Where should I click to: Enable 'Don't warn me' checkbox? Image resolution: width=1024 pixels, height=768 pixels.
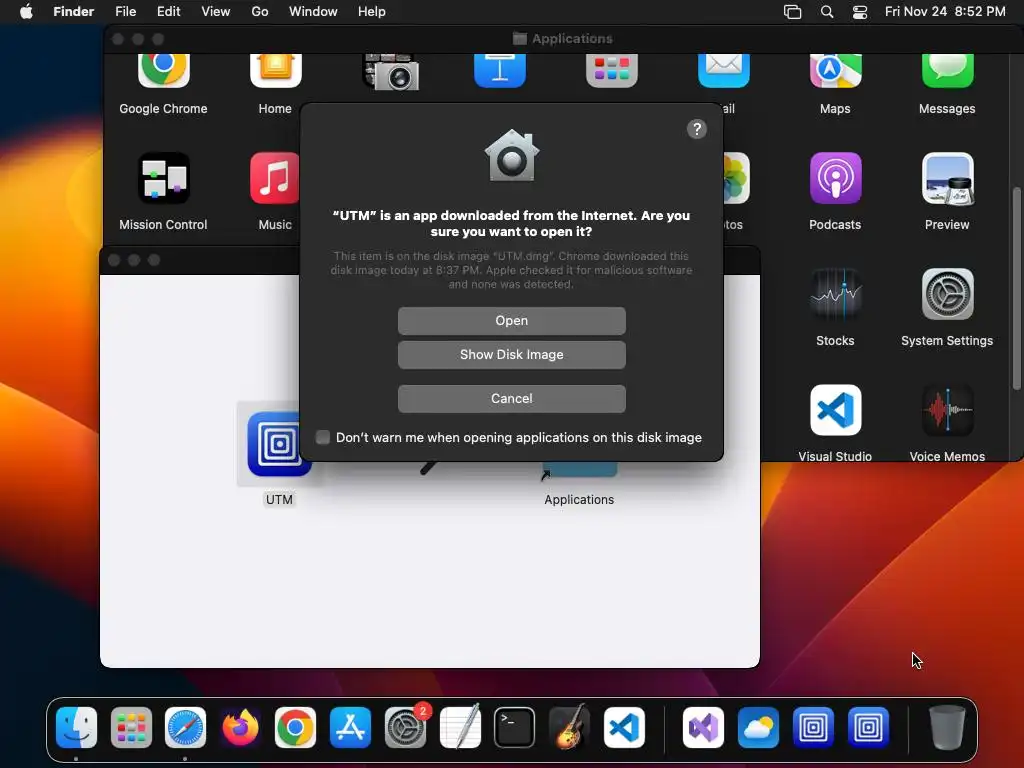(323, 438)
